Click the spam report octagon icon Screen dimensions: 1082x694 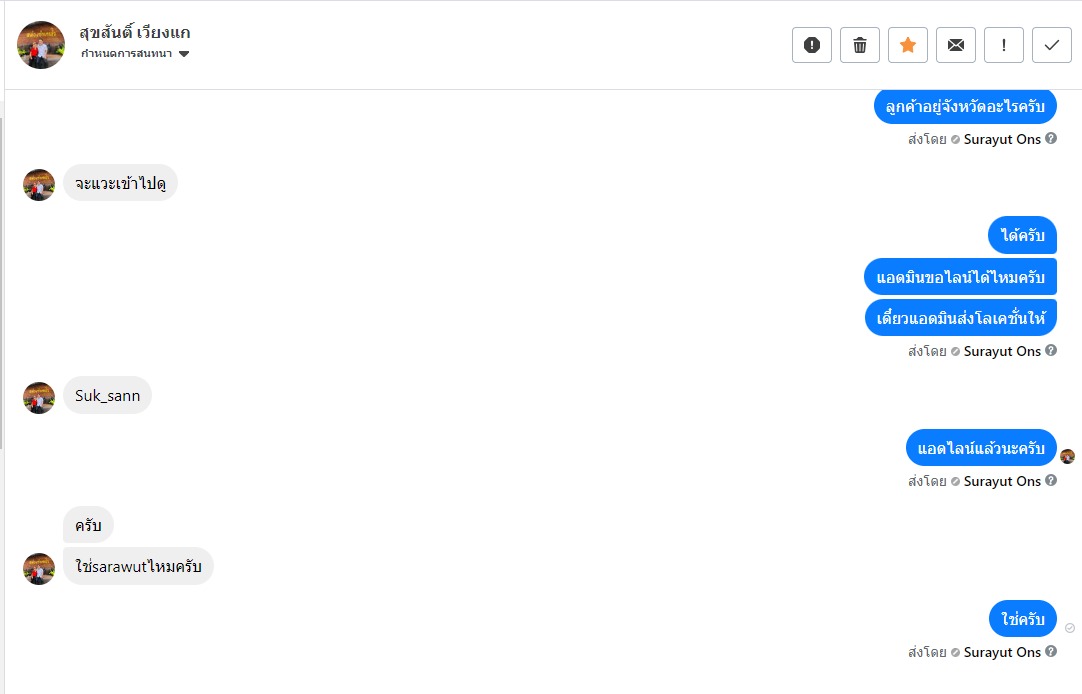tap(812, 45)
